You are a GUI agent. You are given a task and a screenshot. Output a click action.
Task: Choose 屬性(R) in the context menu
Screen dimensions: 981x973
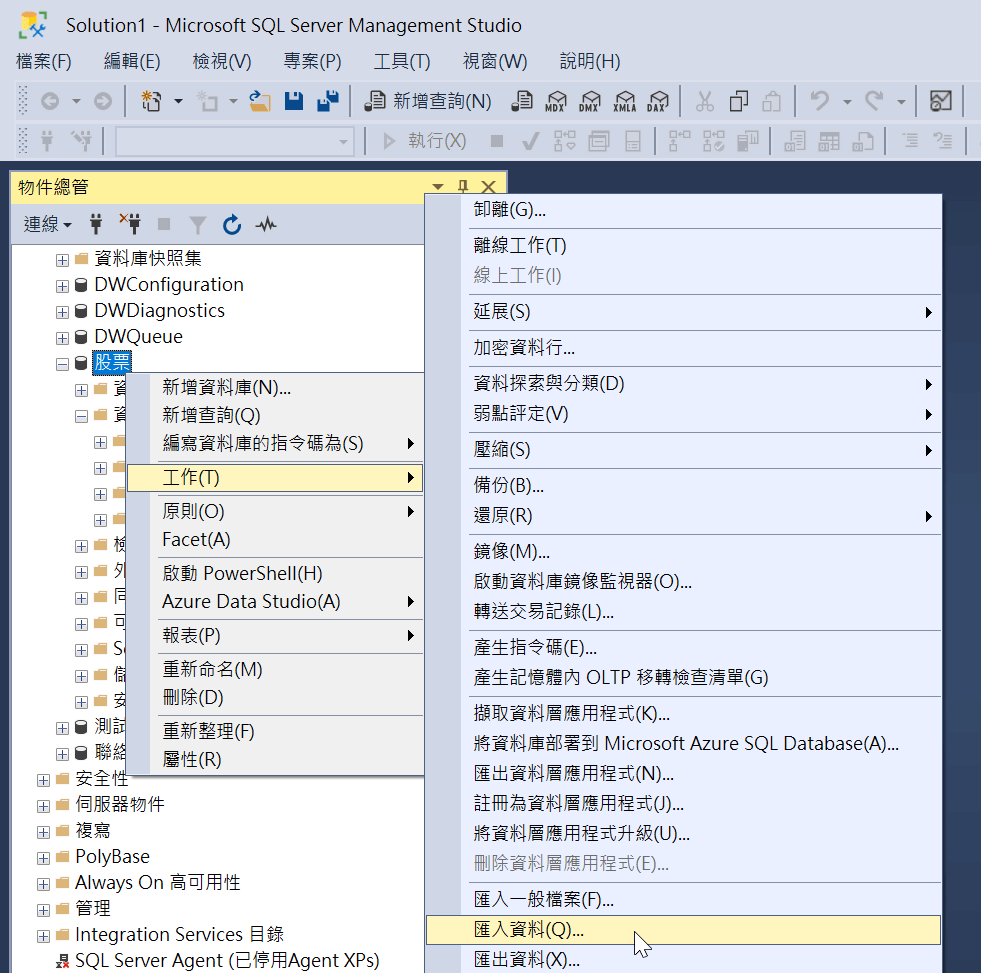point(275,759)
